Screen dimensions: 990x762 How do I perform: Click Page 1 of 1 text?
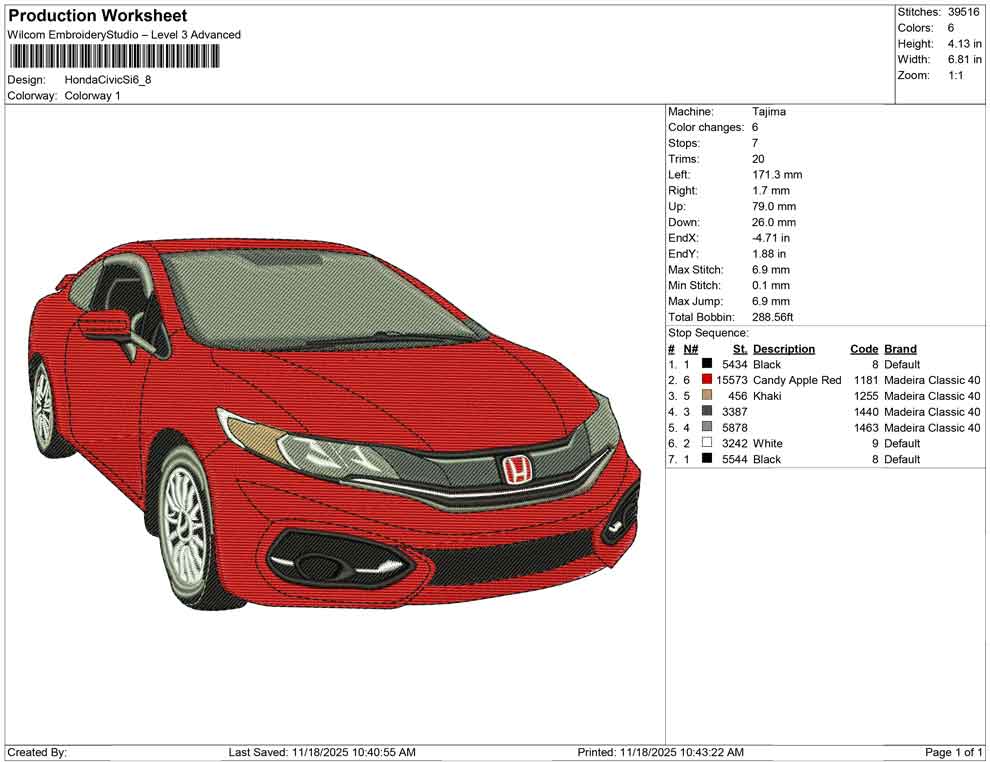coord(952,752)
